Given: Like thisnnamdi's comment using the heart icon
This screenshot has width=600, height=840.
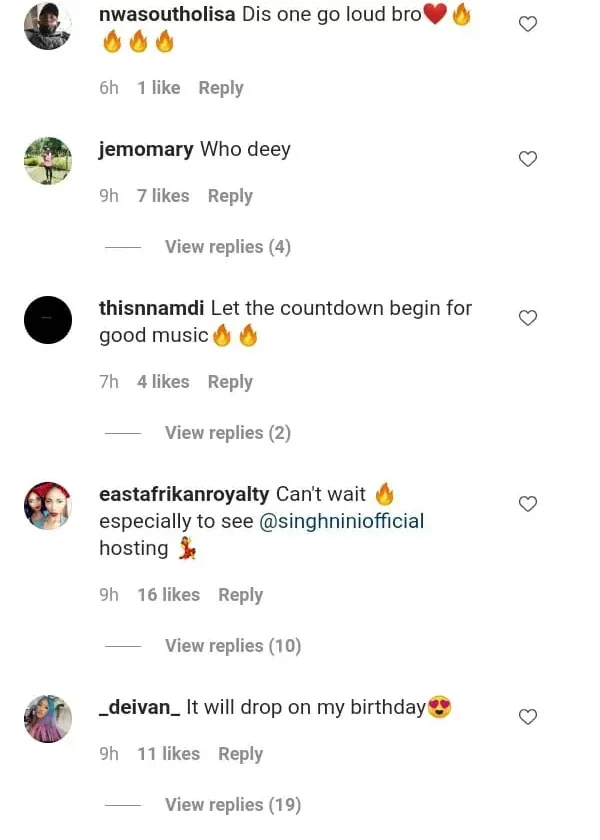Looking at the screenshot, I should (528, 318).
